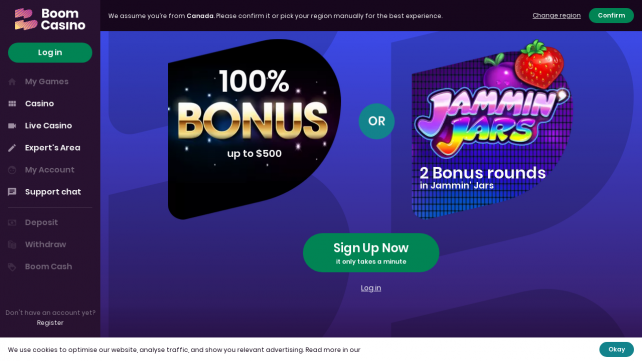Click the Change region link
The image size is (642, 361).
pos(556,16)
